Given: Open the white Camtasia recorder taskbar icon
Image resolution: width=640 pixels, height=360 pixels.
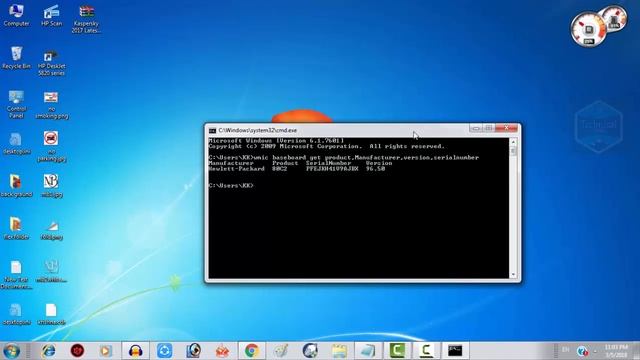Looking at the screenshot, I should (426, 351).
